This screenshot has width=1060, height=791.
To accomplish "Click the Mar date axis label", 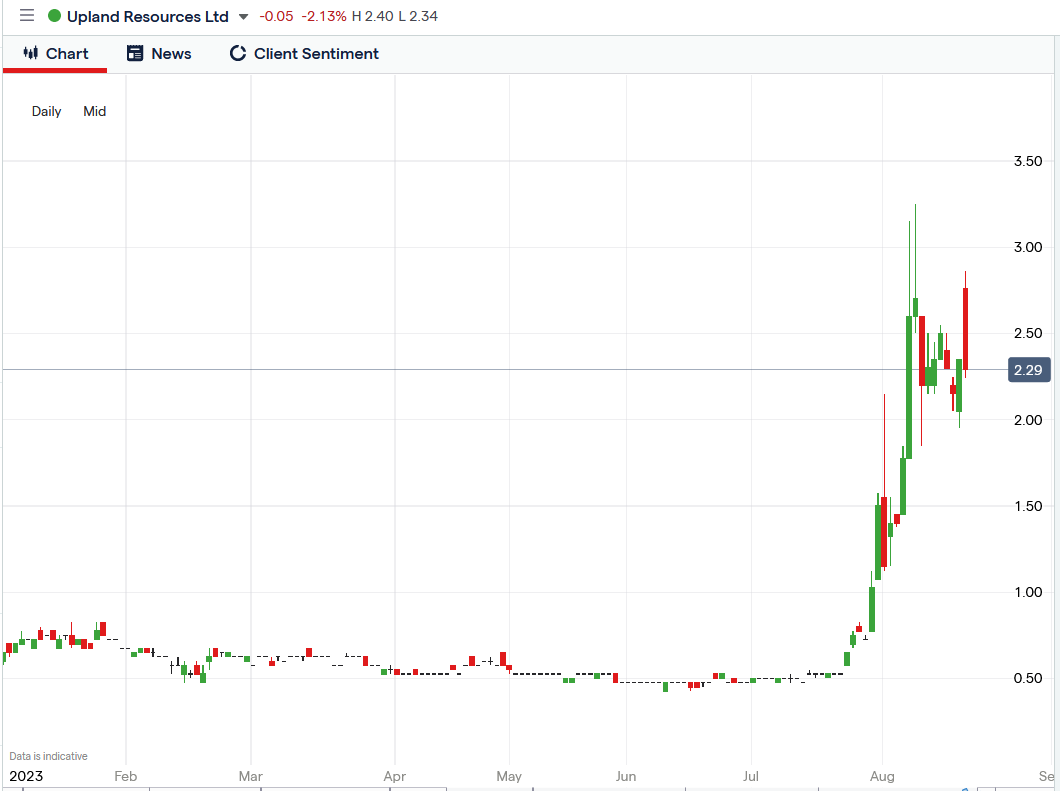I will tap(251, 776).
